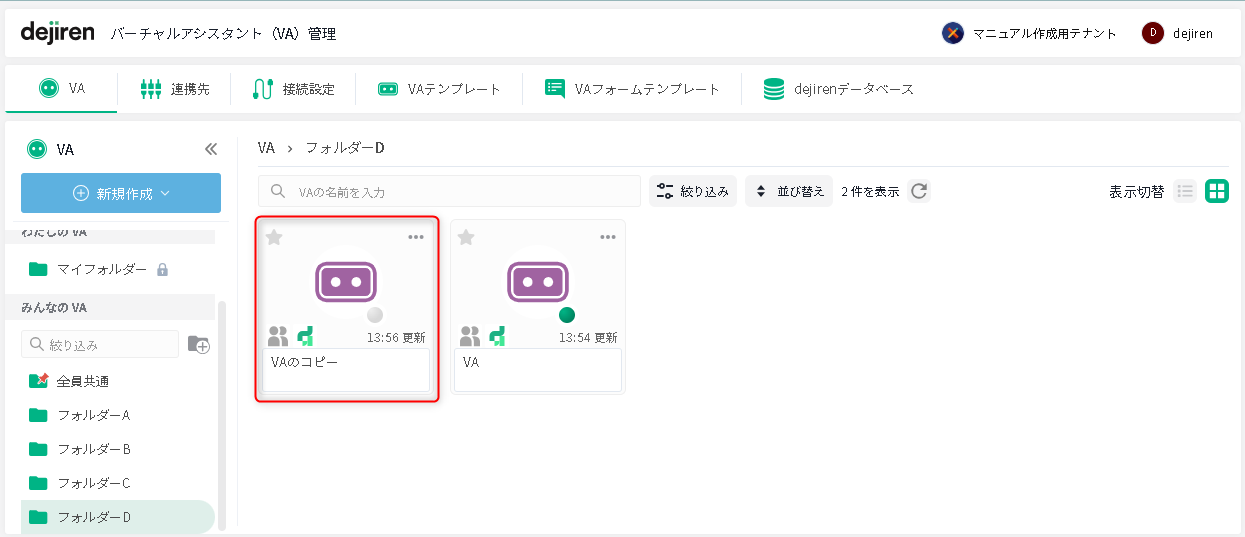Click the 並び替え sort button
Image resolution: width=1245 pixels, height=537 pixels.
coord(789,191)
